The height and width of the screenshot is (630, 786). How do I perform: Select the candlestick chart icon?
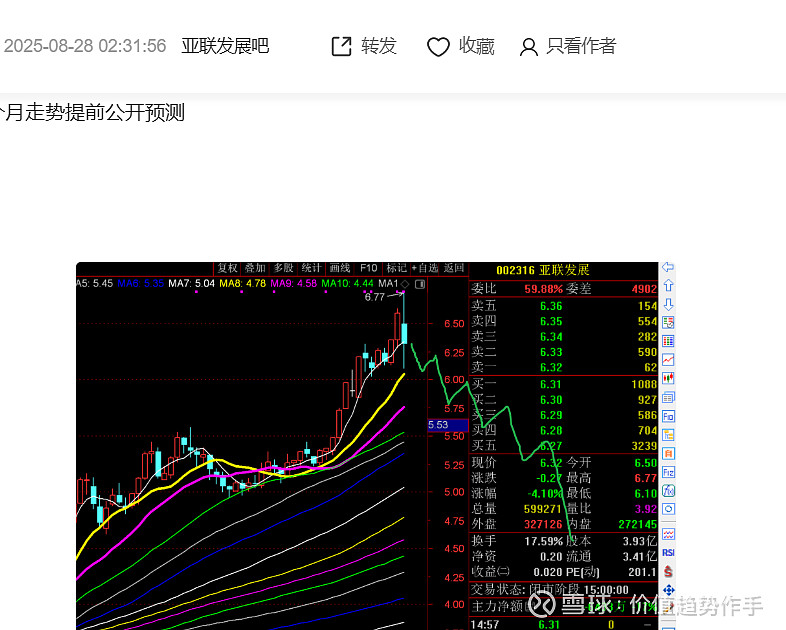click(668, 378)
